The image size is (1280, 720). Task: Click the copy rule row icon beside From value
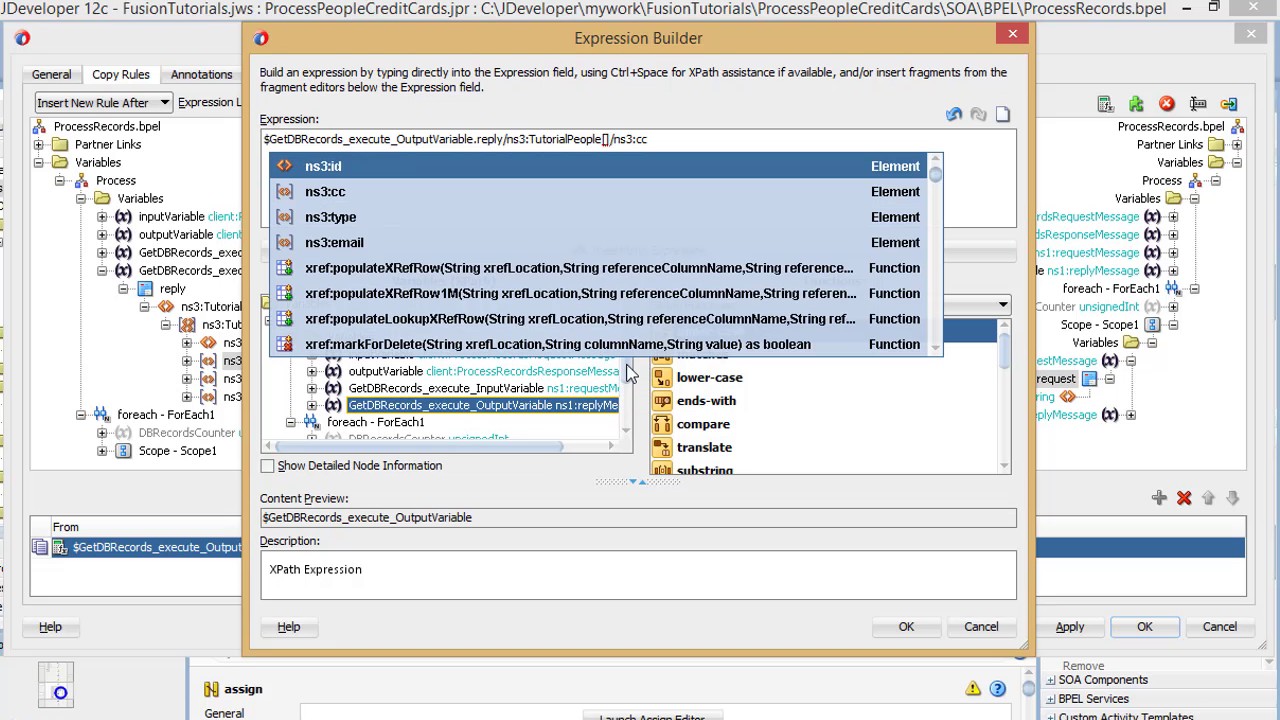tap(40, 547)
